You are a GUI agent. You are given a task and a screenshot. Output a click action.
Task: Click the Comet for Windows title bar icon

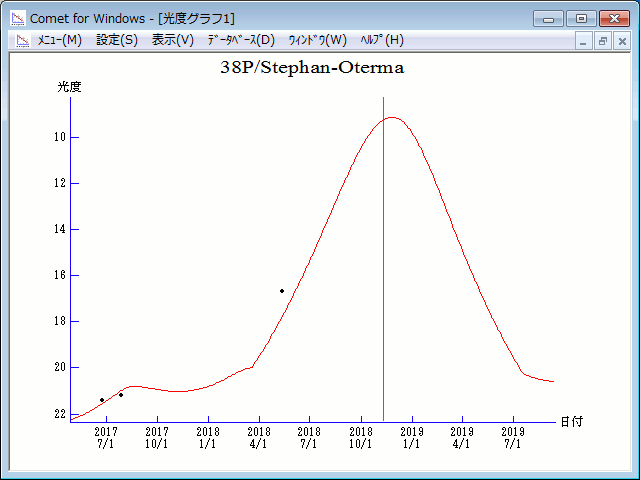click(18, 18)
